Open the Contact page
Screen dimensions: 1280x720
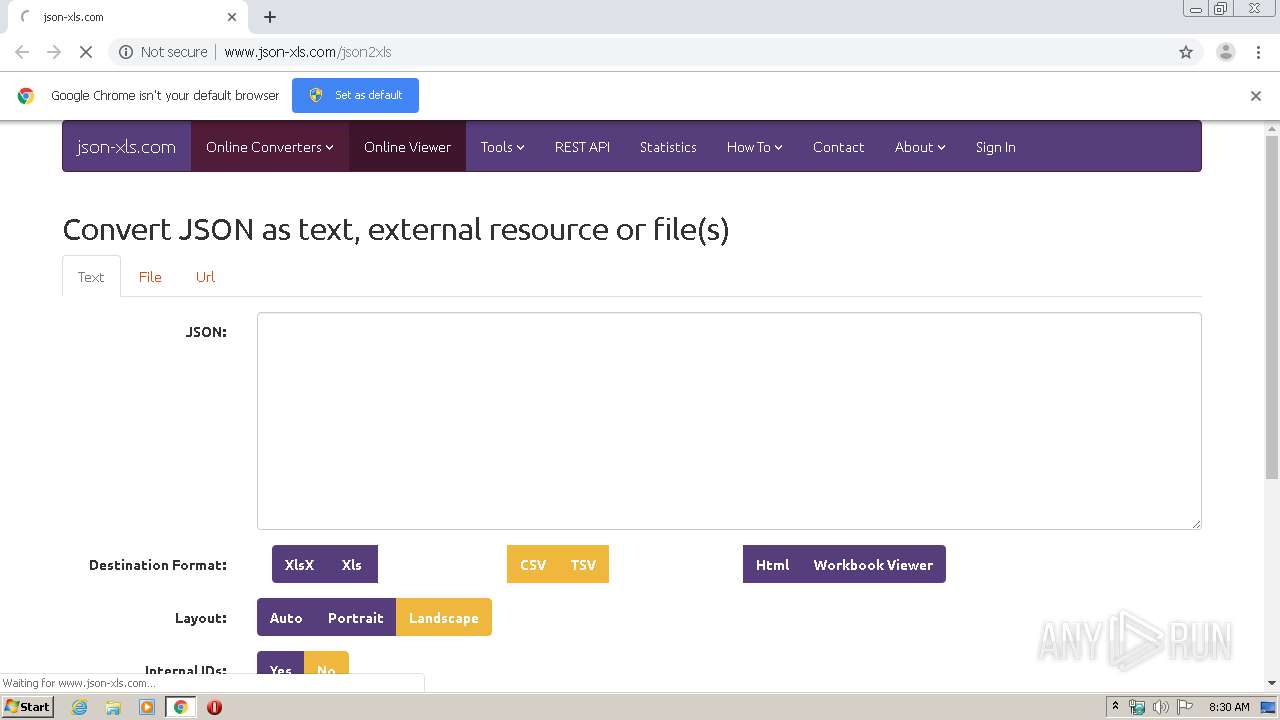pyautogui.click(x=838, y=147)
